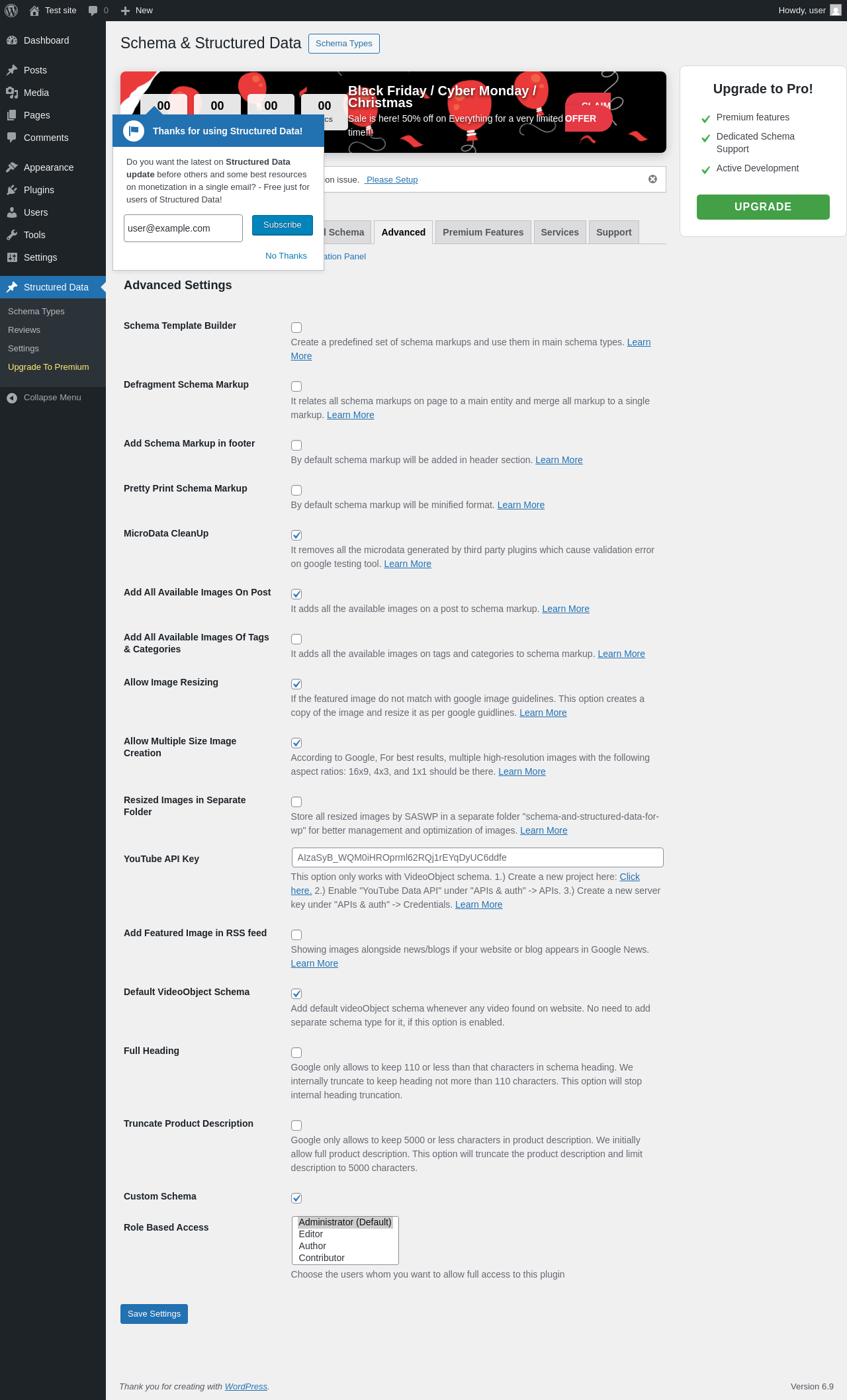Viewport: 847px width, 1400px height.
Task: Click the Tools wrench icon
Action: tap(12, 235)
